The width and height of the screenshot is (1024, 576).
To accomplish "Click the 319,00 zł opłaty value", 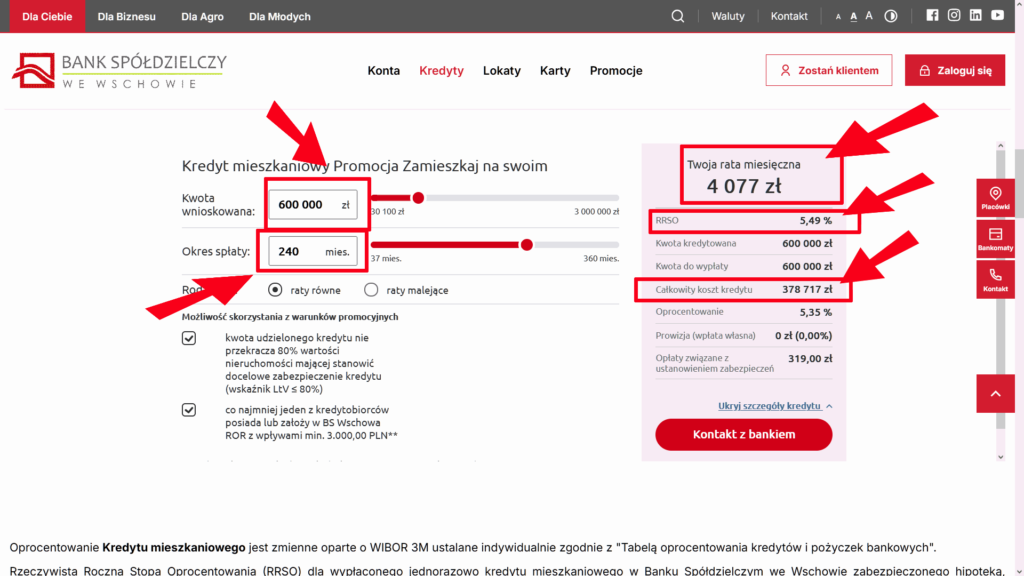I will click(x=810, y=359).
